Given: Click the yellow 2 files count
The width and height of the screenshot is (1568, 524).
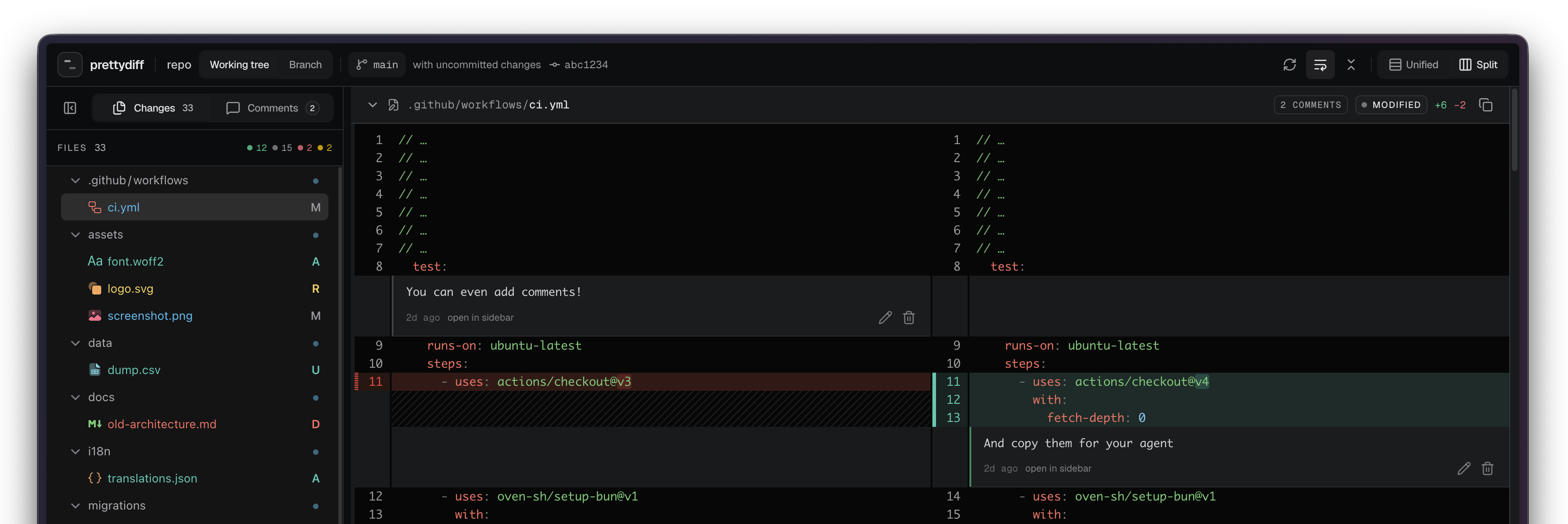Looking at the screenshot, I should pos(325,147).
